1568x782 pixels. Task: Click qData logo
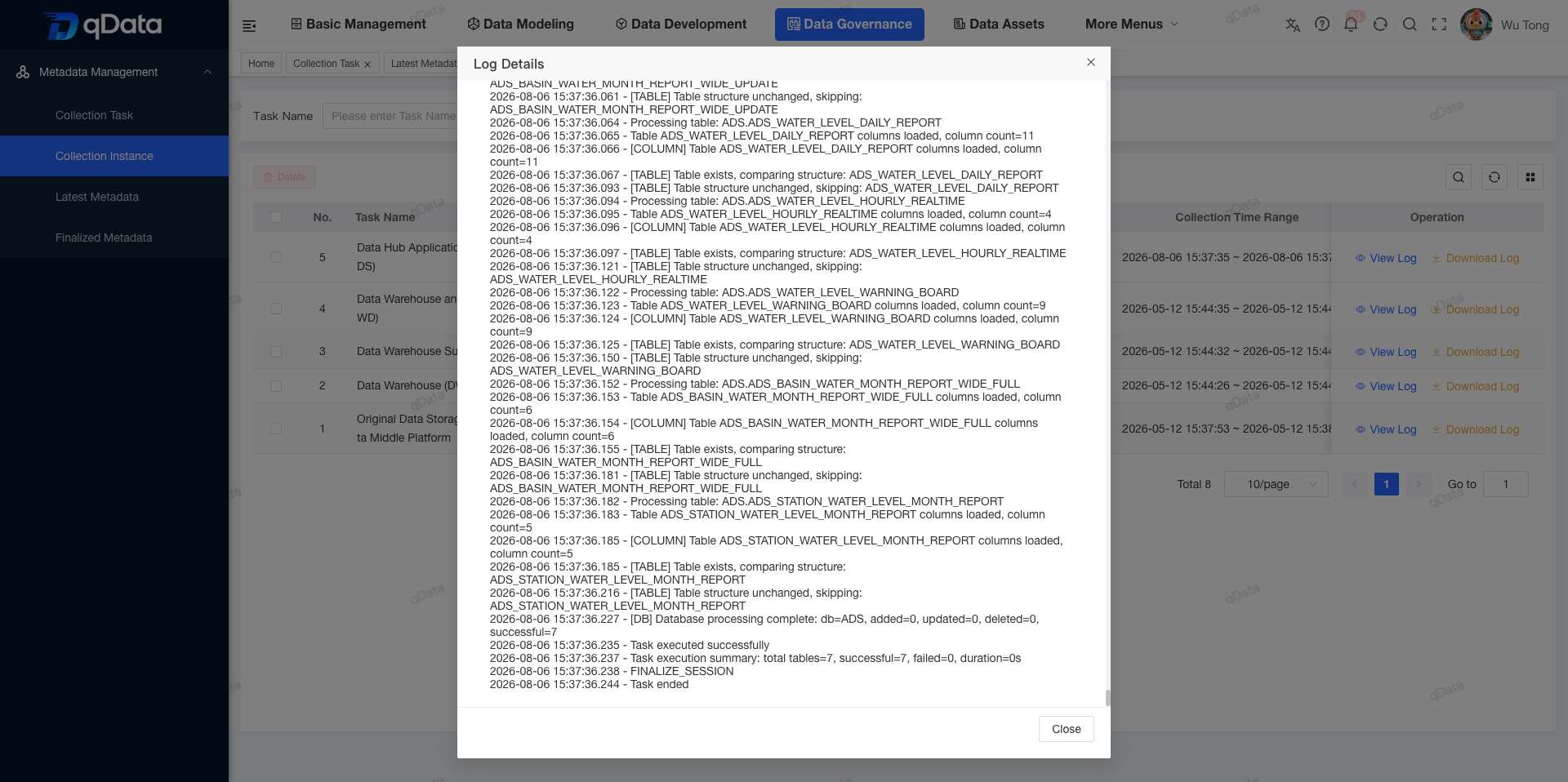click(103, 24)
